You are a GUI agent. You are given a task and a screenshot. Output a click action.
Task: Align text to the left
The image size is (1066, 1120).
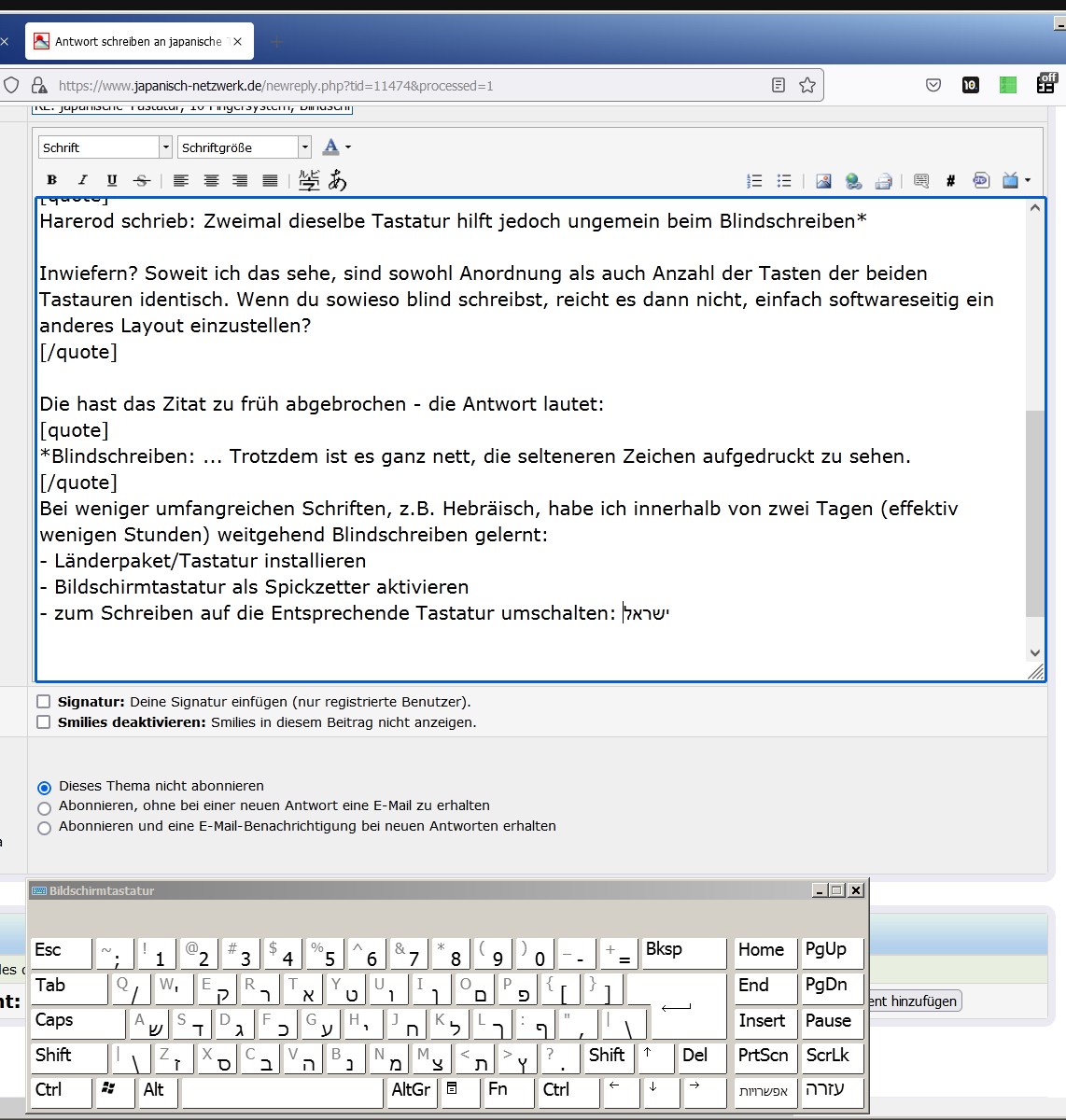point(181,180)
